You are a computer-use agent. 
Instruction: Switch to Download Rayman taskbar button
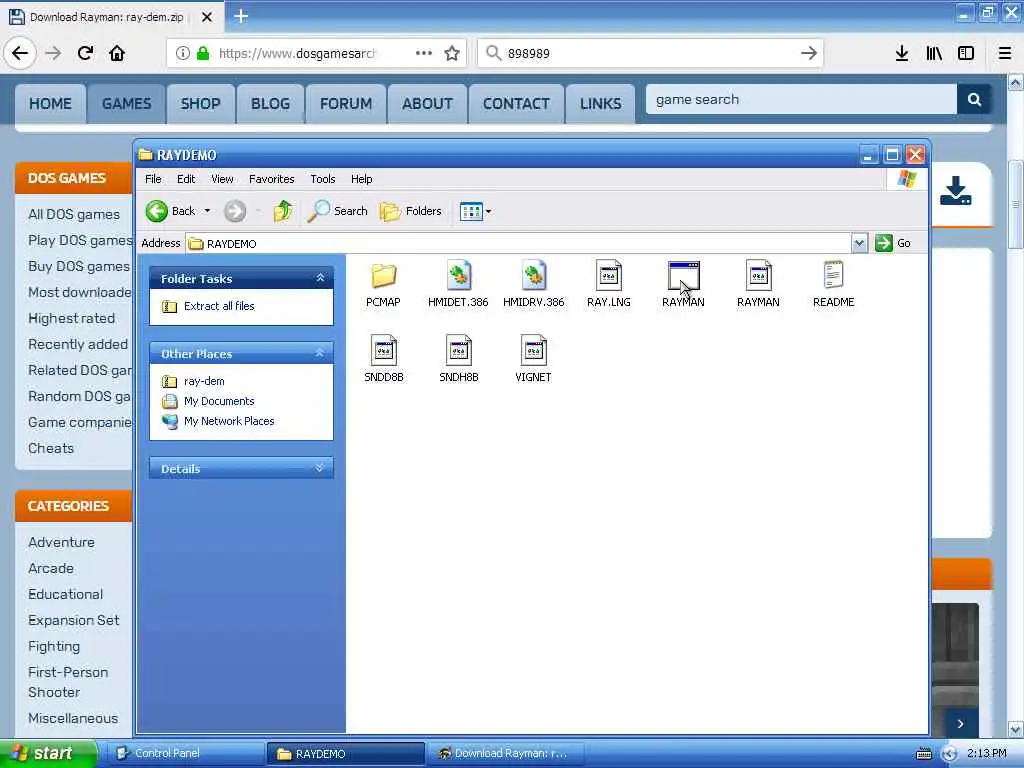tap(505, 753)
